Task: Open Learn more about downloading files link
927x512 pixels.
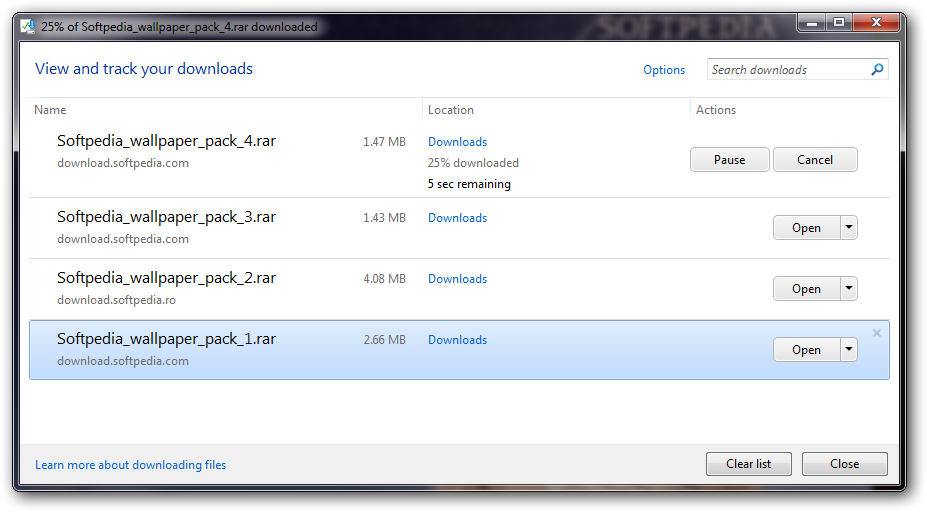Action: [x=131, y=465]
